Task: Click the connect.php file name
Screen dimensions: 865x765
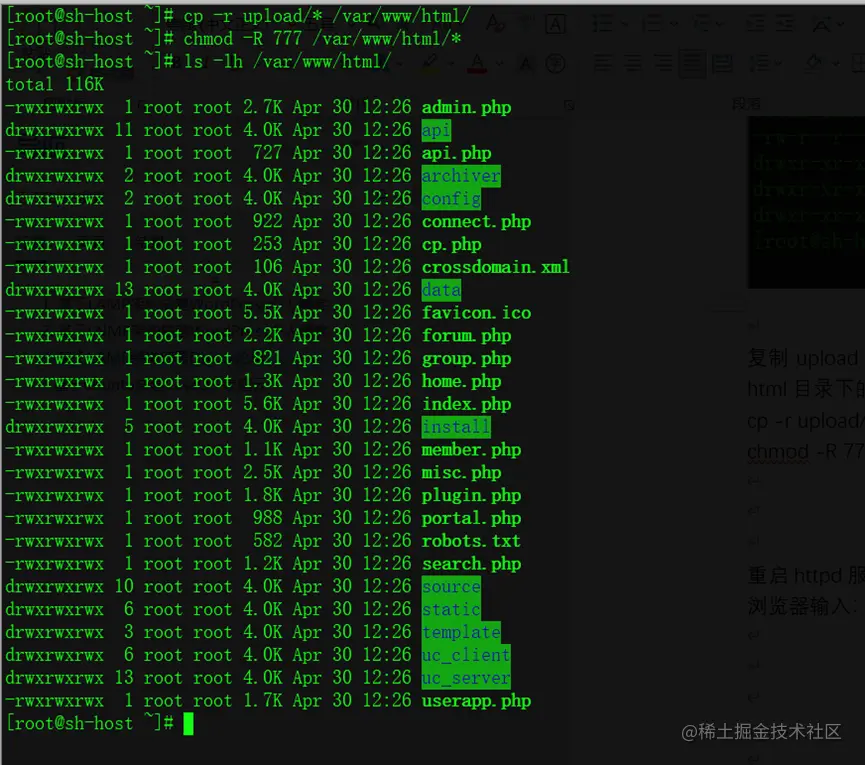Action: 476,222
